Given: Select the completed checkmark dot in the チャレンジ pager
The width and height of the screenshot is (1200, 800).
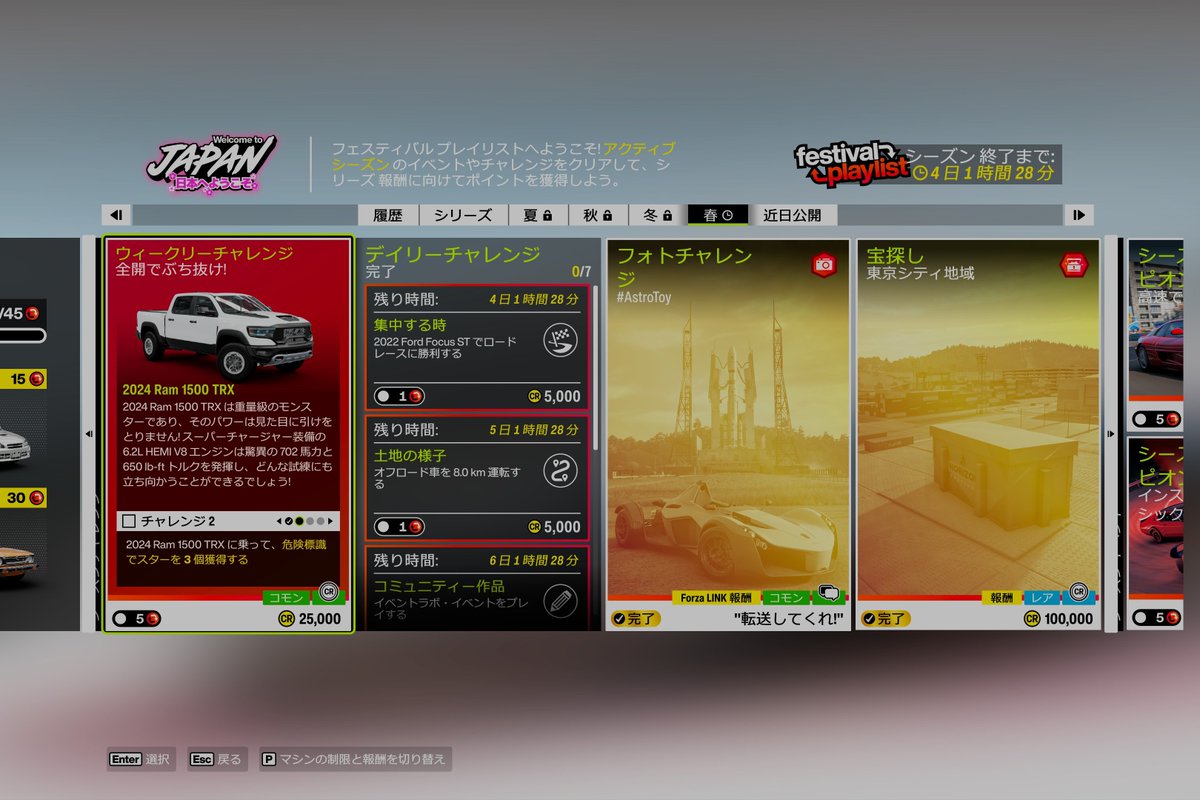Looking at the screenshot, I should click(288, 521).
